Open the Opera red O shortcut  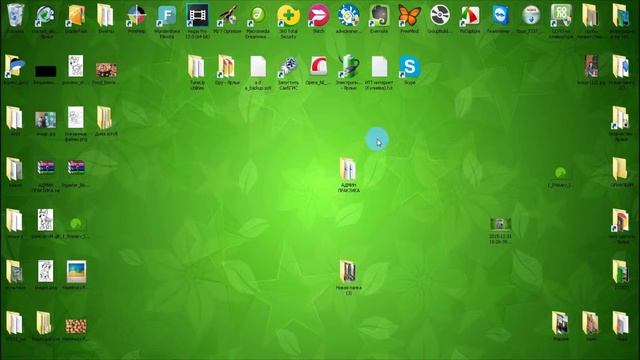pos(318,67)
